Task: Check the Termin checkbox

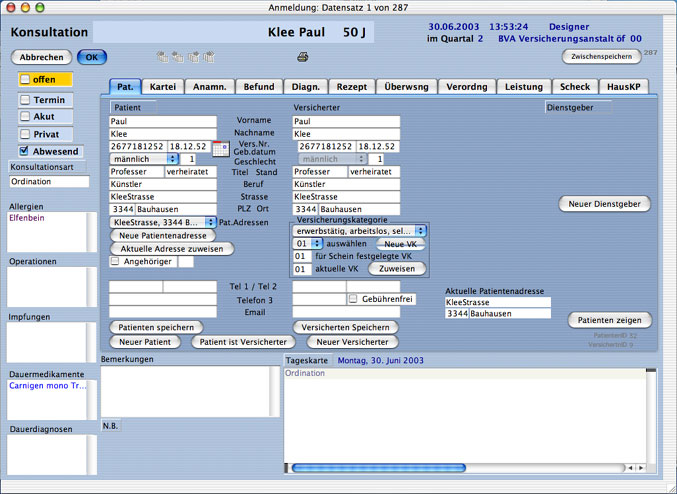Action: pyautogui.click(x=25, y=100)
